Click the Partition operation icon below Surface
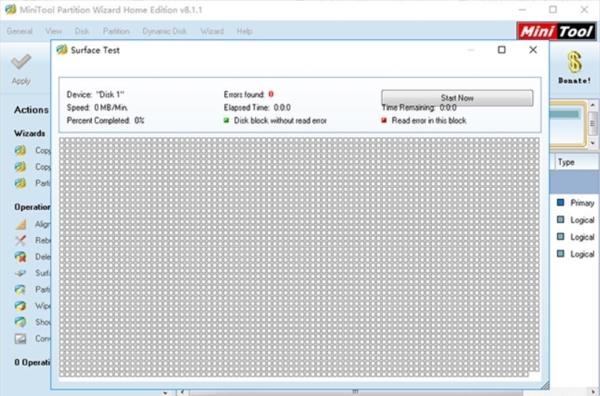The height and width of the screenshot is (396, 600). point(21,290)
